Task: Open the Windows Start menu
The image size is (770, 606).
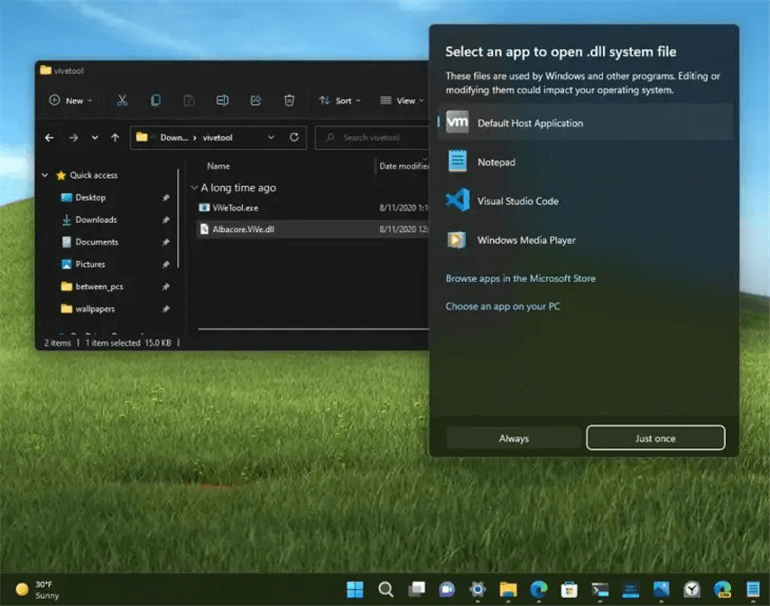Action: pyautogui.click(x=355, y=589)
